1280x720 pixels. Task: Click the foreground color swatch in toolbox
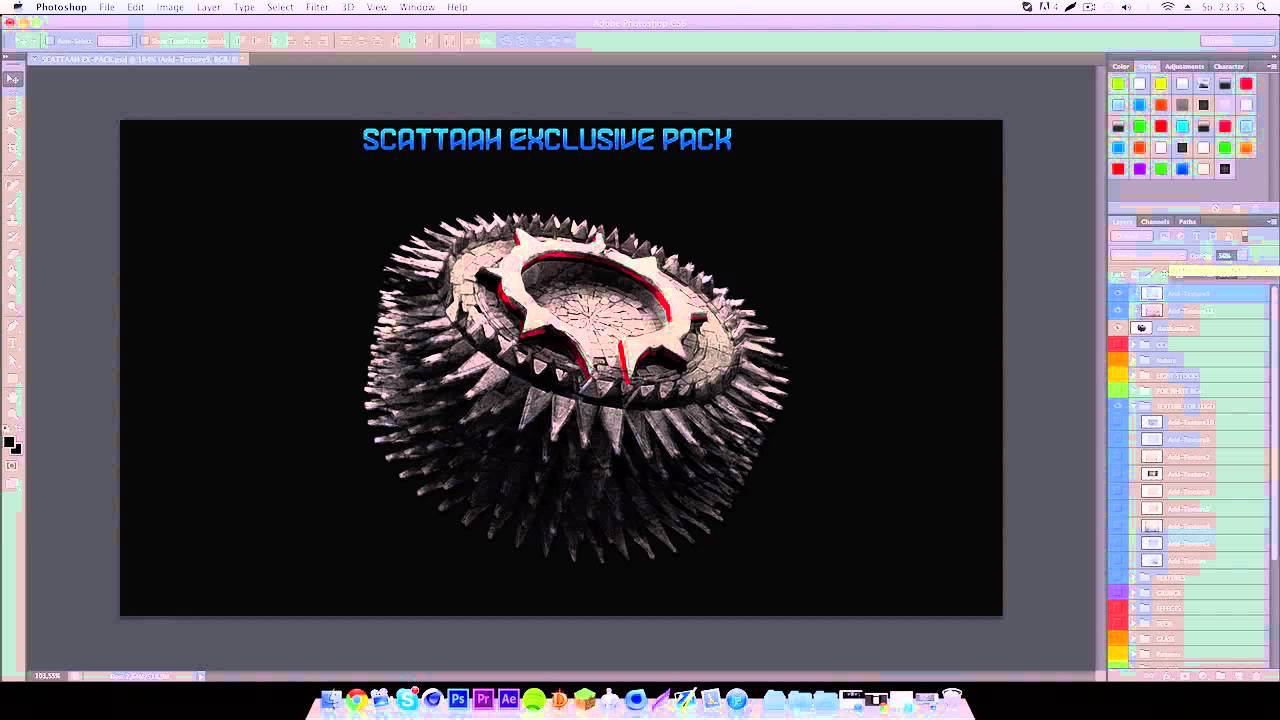point(9,442)
